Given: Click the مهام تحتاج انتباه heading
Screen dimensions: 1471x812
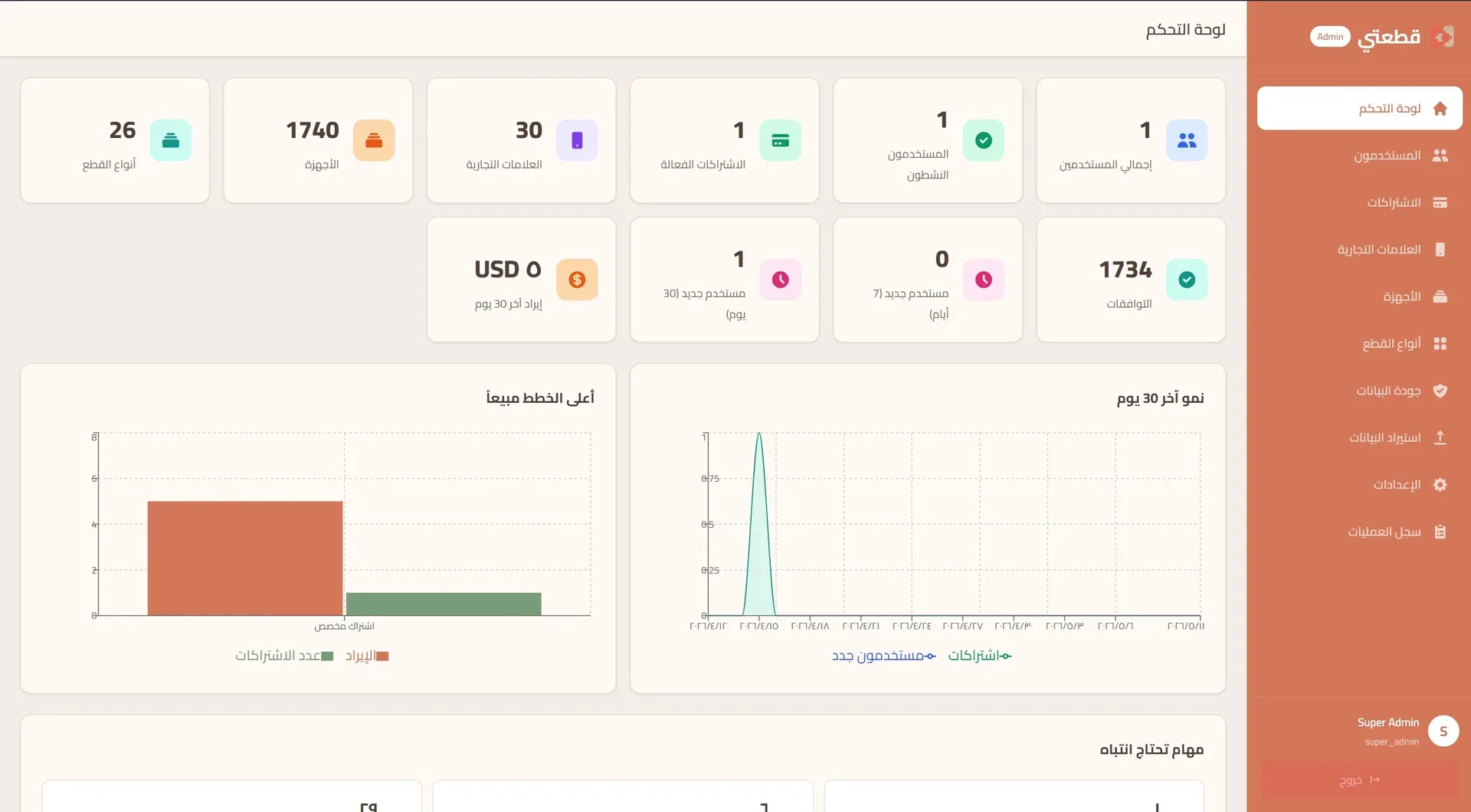Looking at the screenshot, I should coord(1152,749).
